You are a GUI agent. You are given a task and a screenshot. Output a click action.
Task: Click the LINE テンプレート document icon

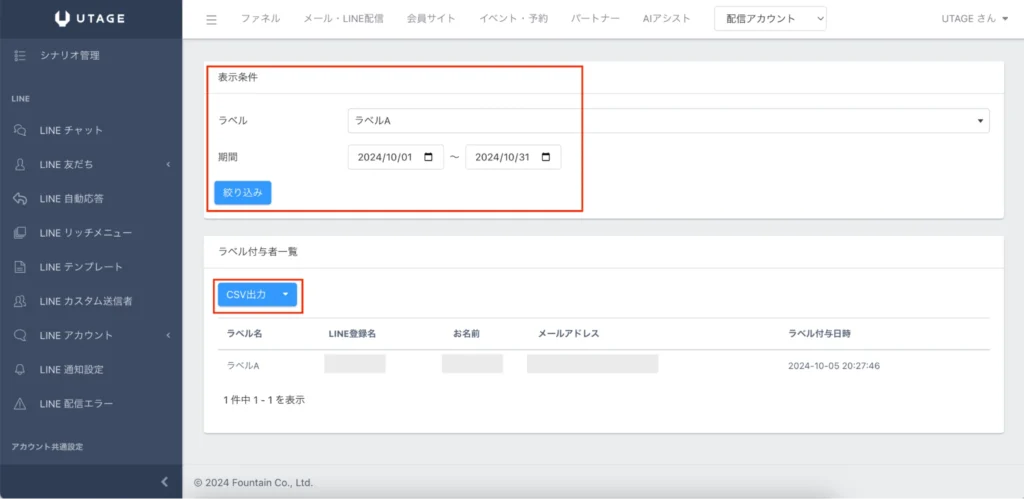[x=20, y=266]
